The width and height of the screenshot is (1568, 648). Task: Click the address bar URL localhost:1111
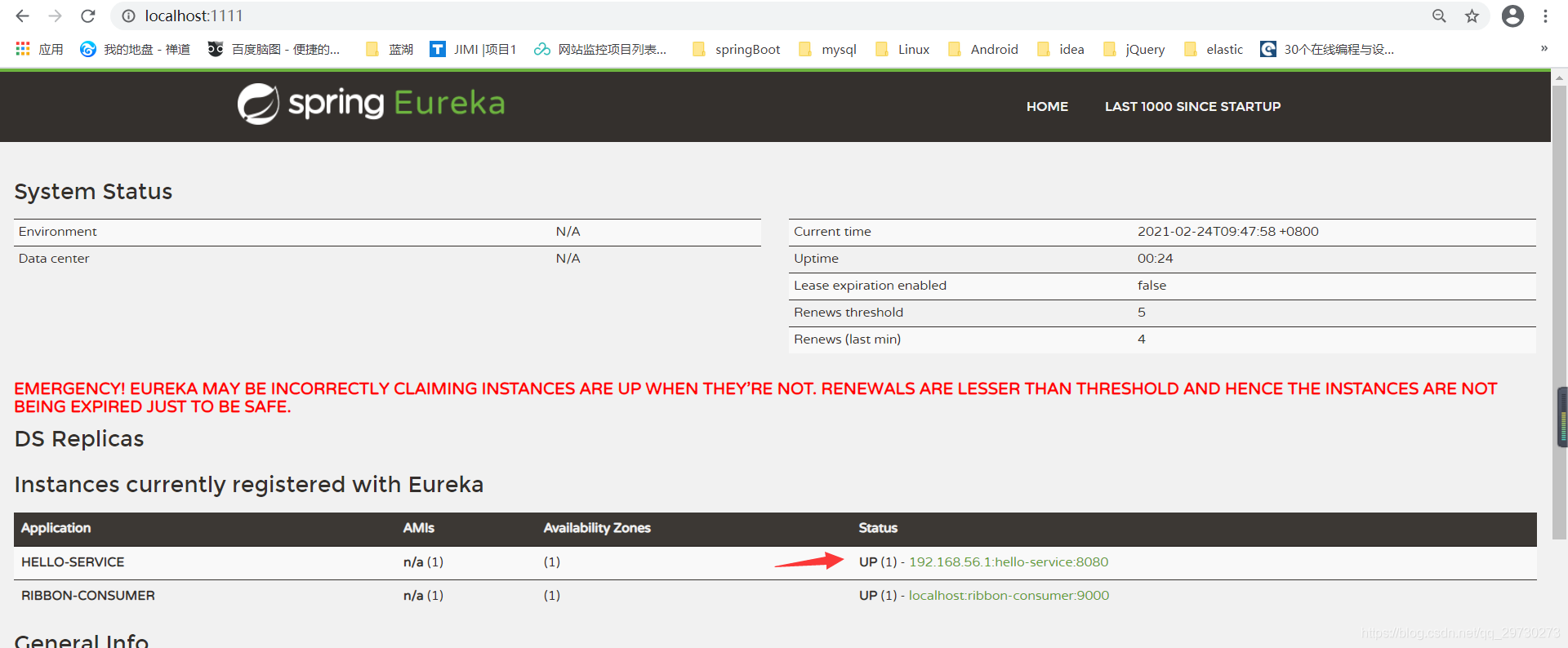tap(194, 16)
